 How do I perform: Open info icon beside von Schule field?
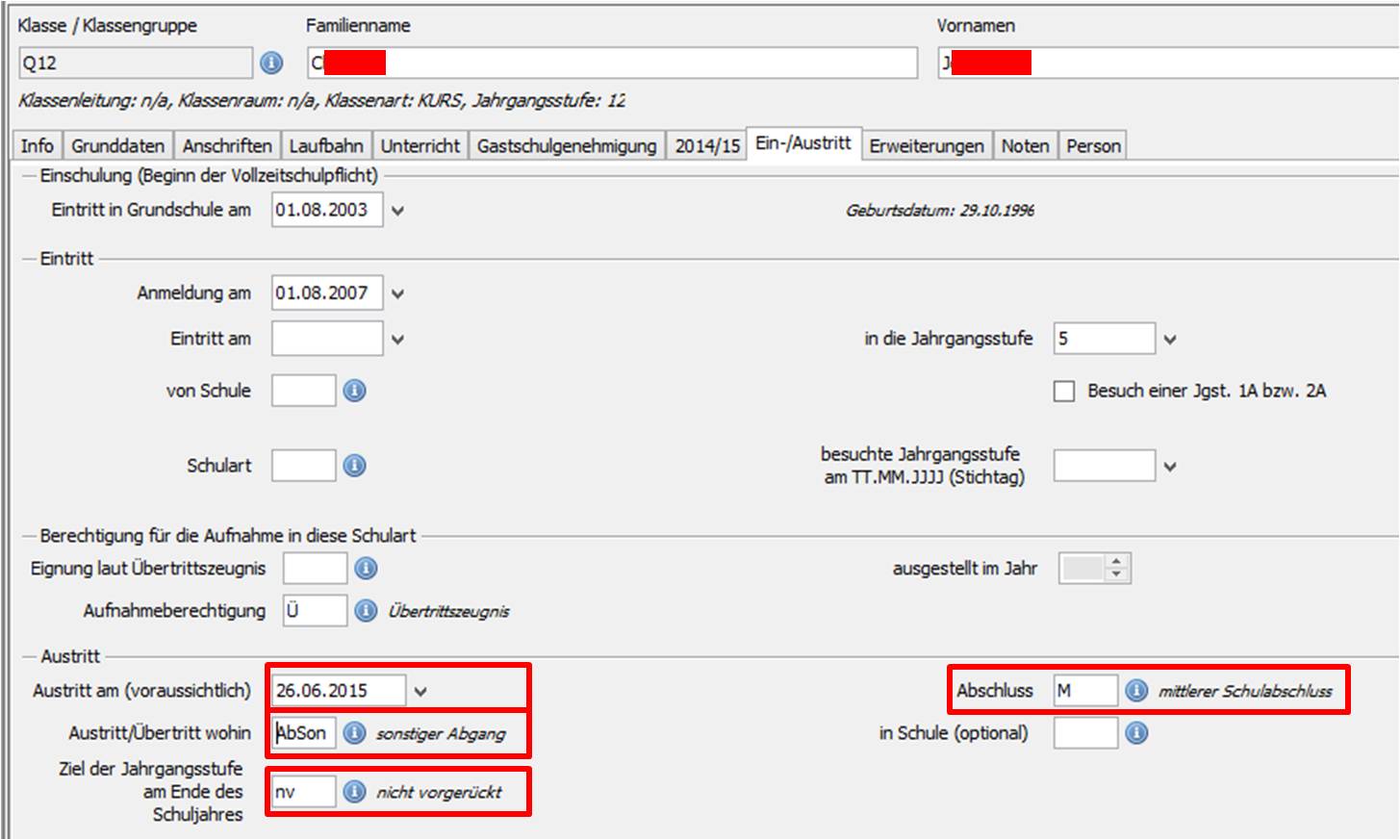(354, 391)
